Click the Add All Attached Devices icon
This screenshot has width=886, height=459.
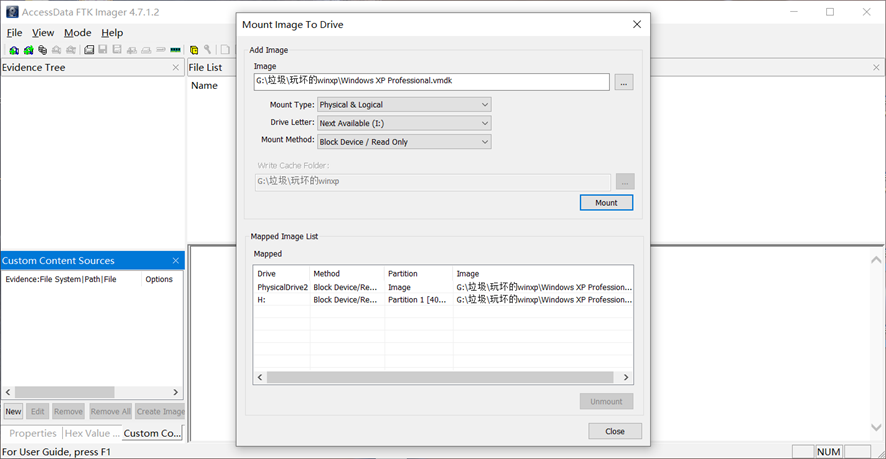point(28,50)
